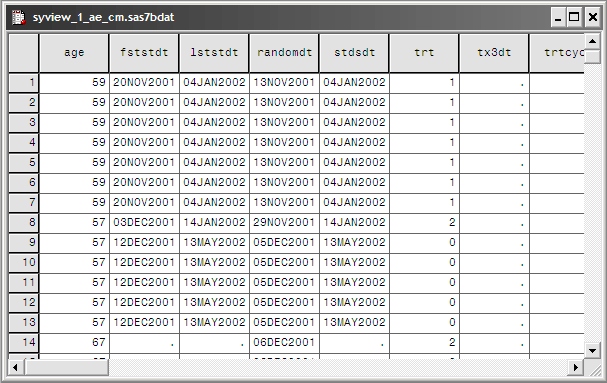Select the trtcyc column header
Image resolution: width=607 pixels, height=383 pixels.
(557, 53)
